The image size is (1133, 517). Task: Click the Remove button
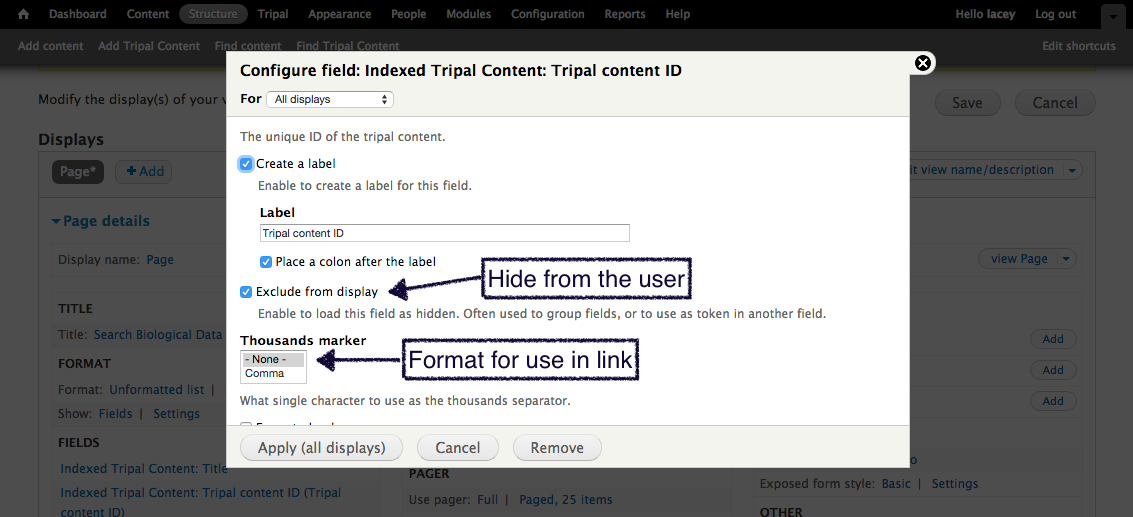557,448
